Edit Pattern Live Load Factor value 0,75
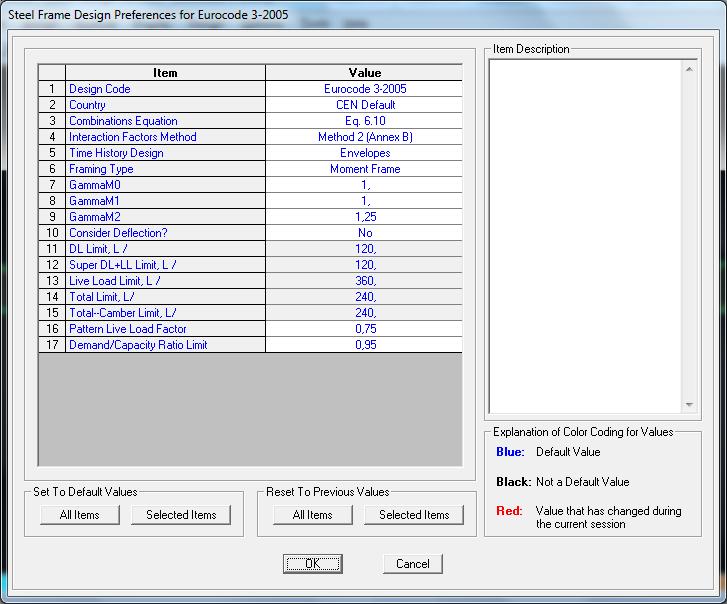 pos(364,329)
